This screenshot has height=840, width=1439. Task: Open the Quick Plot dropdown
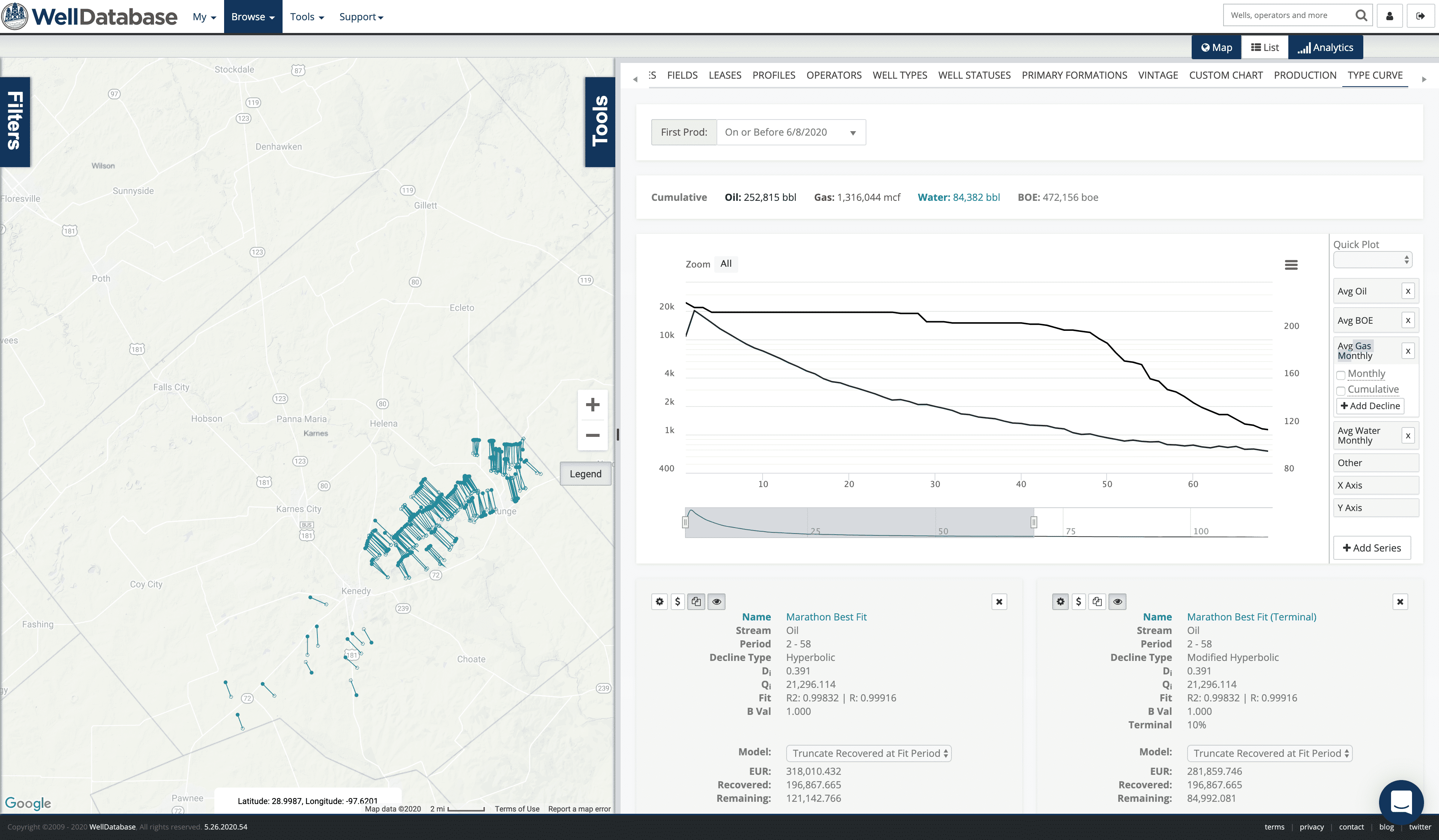tap(1372, 260)
